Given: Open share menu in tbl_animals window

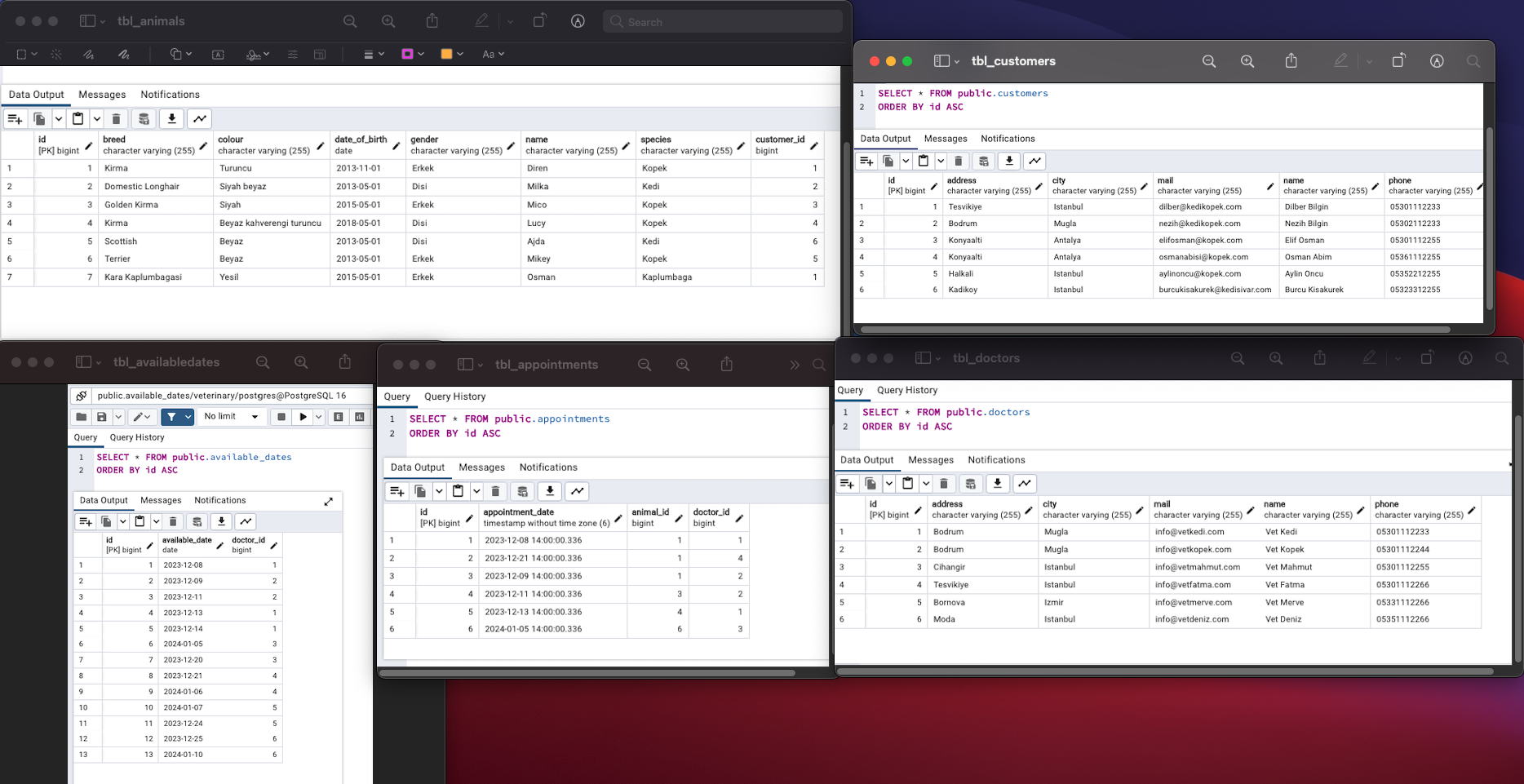Looking at the screenshot, I should tap(432, 21).
